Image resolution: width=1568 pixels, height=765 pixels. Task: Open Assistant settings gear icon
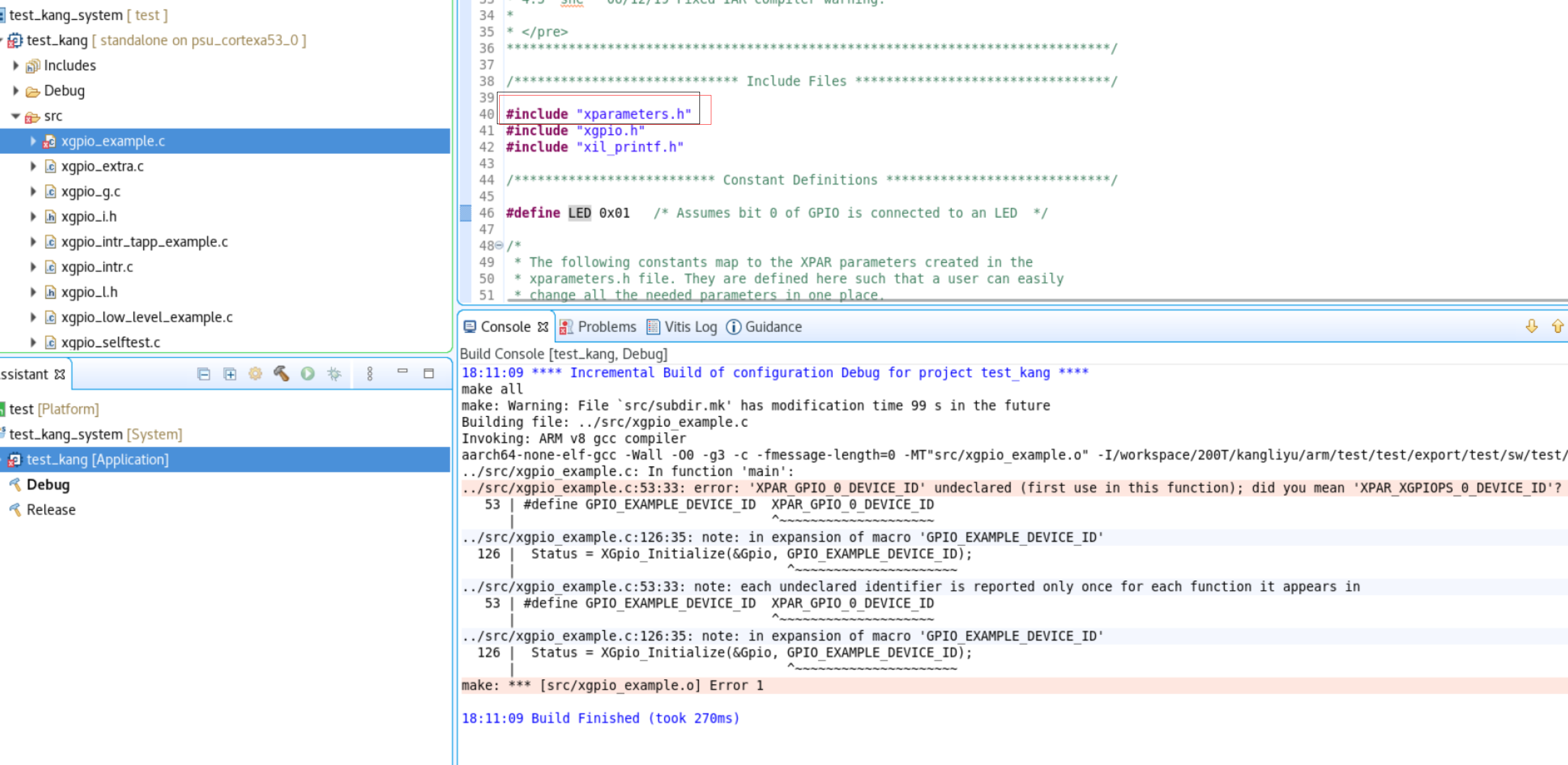tap(255, 374)
